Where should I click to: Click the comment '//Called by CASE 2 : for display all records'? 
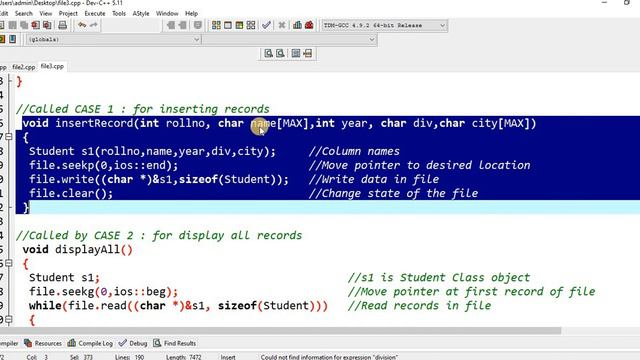click(159, 236)
